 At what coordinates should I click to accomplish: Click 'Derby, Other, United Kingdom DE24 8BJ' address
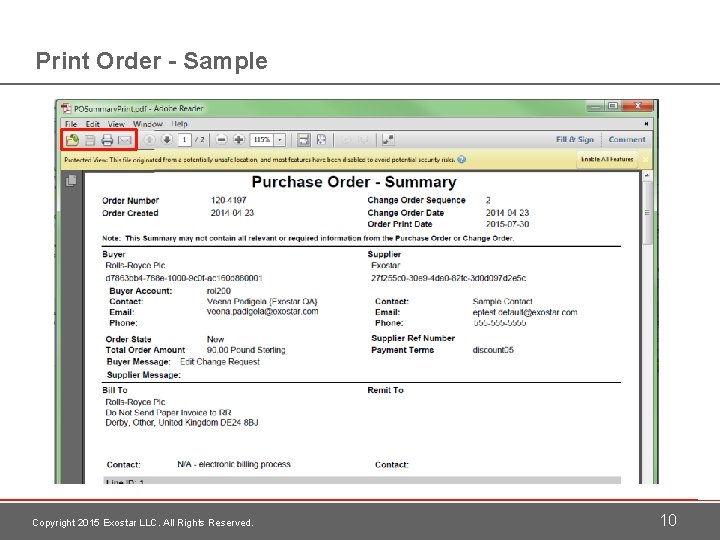click(181, 422)
